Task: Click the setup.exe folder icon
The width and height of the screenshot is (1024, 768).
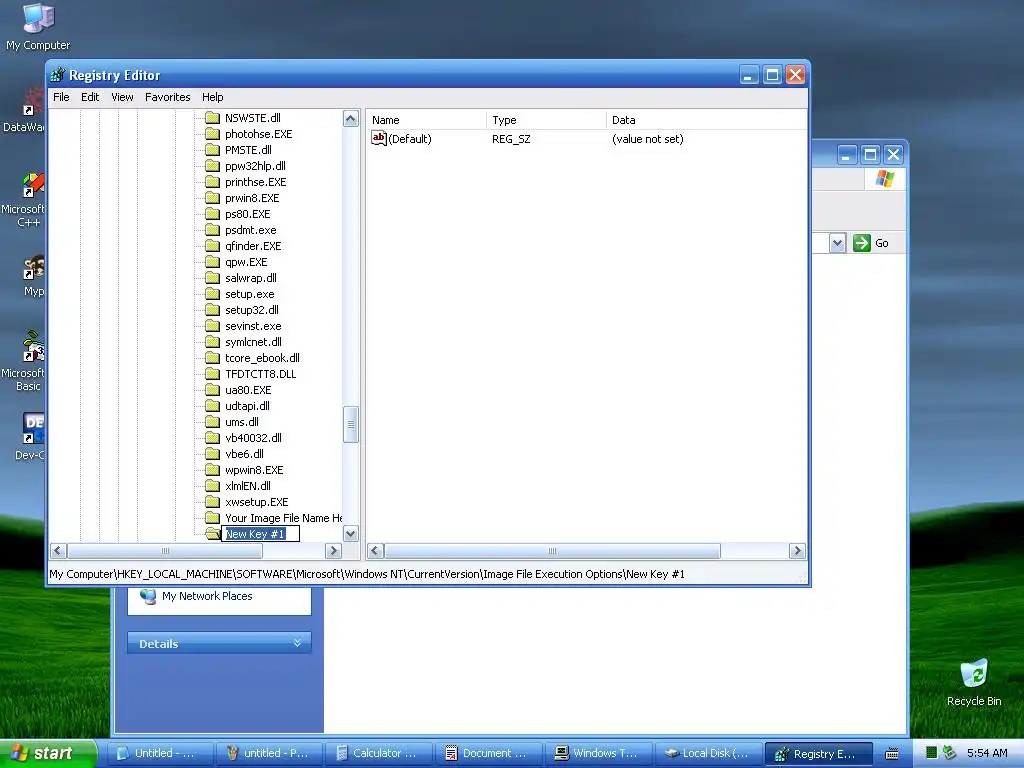Action: [212, 294]
